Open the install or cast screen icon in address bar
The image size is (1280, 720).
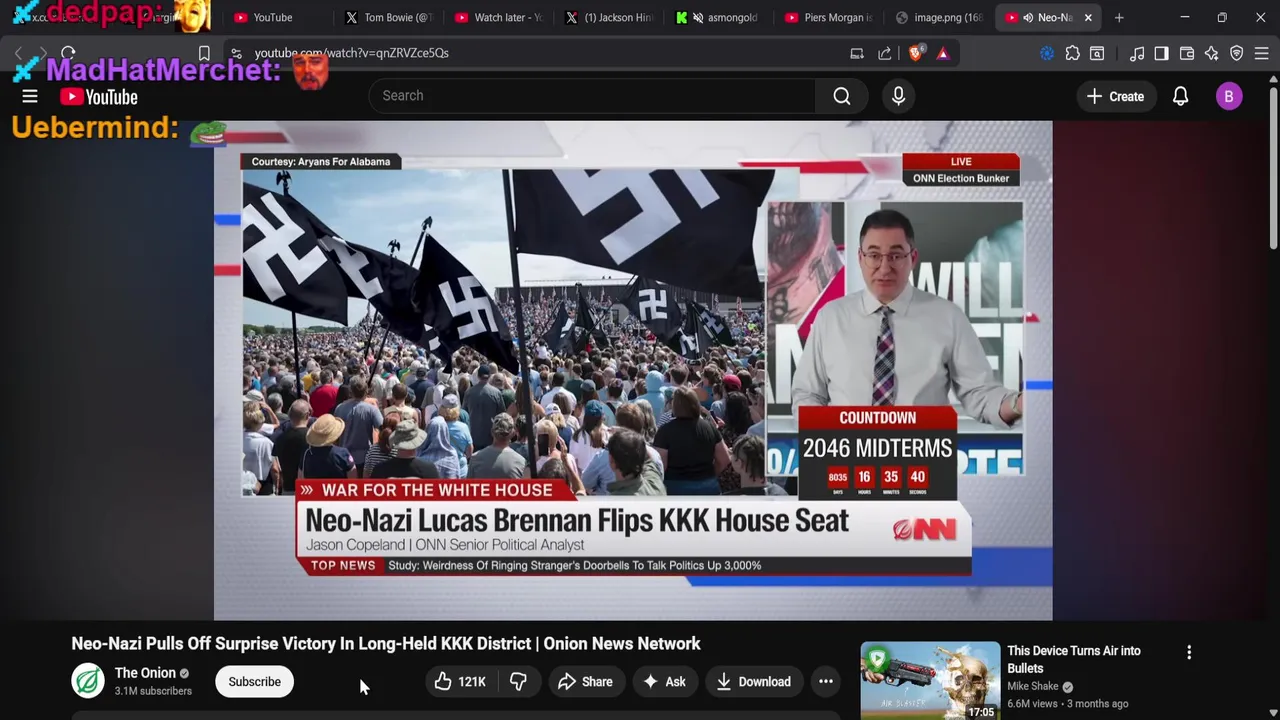pyautogui.click(x=857, y=53)
